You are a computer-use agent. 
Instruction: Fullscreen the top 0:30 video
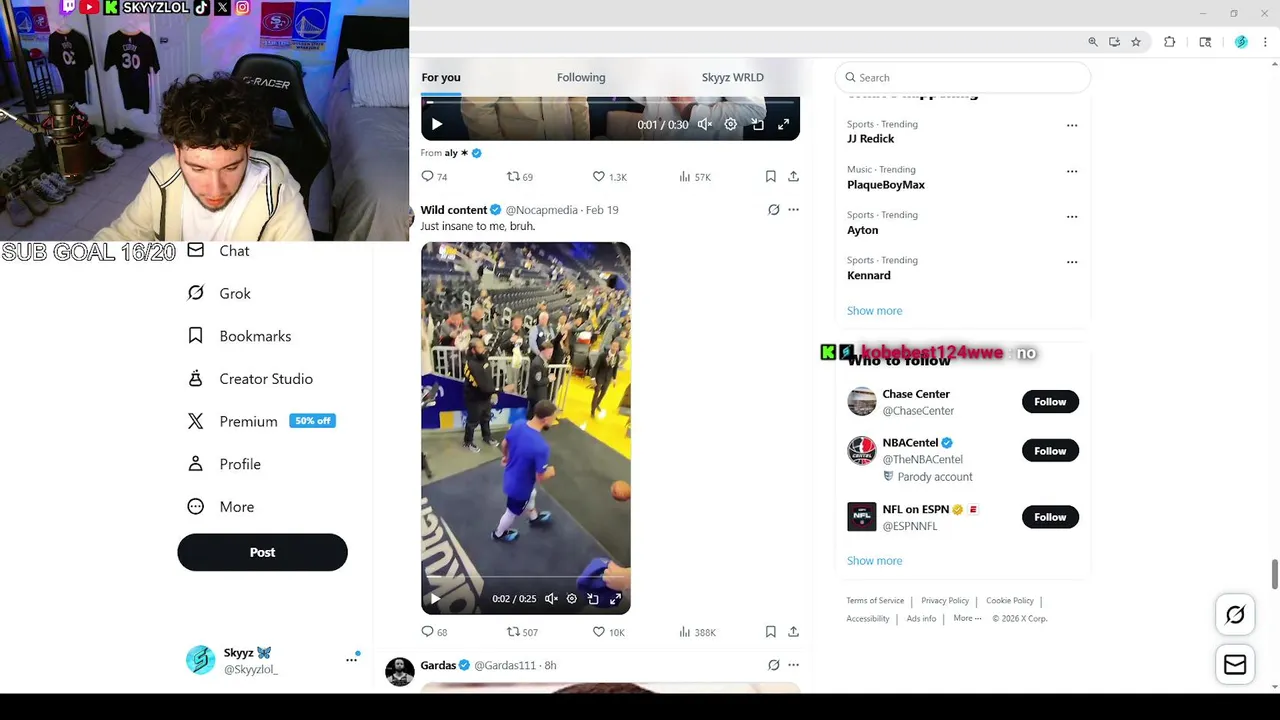(783, 124)
